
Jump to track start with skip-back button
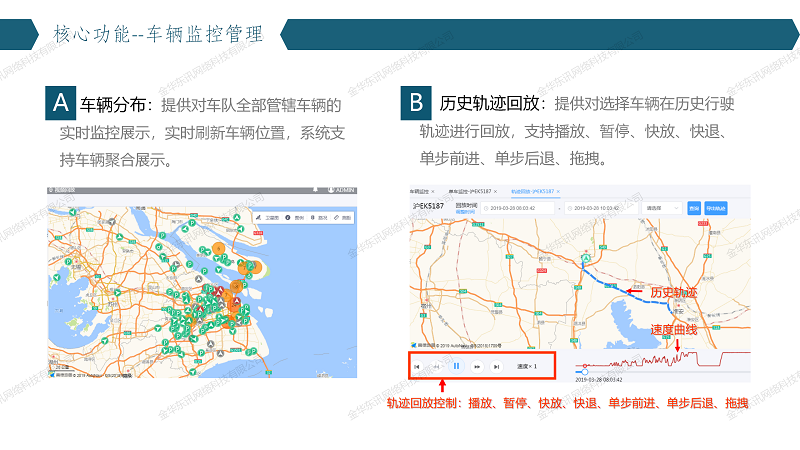(x=417, y=367)
